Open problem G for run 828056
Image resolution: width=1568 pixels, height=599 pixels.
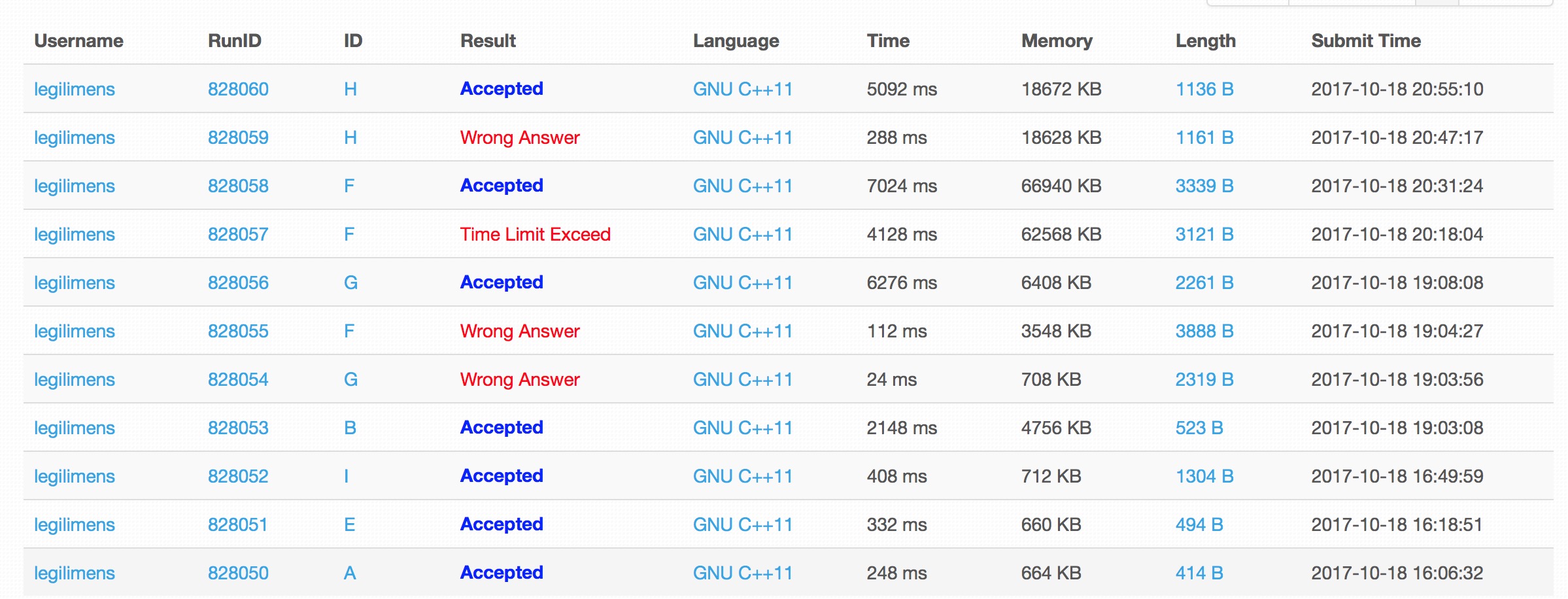pyautogui.click(x=350, y=282)
